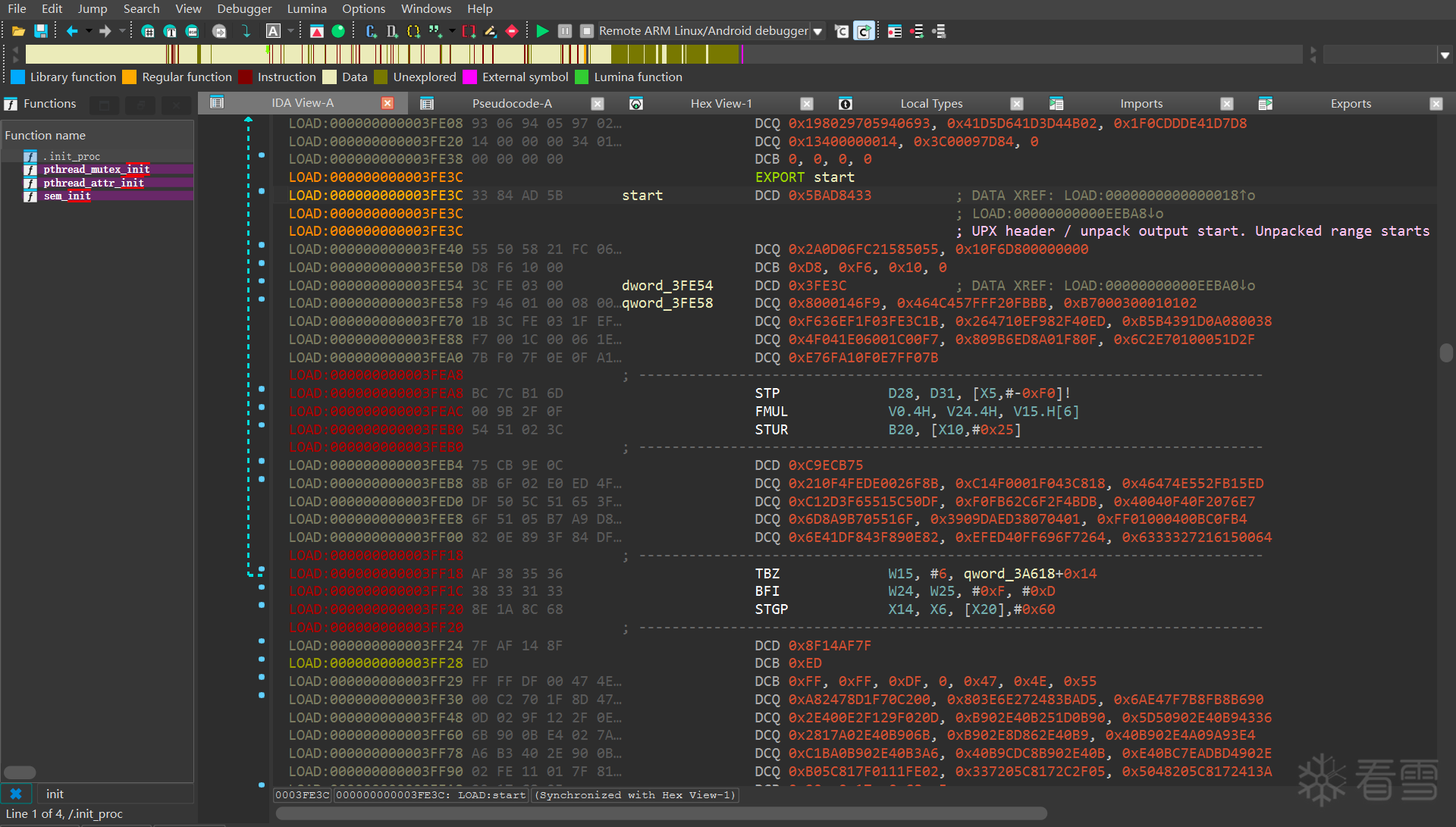
Task: Clear the function filter with the blue X
Action: coord(16,794)
